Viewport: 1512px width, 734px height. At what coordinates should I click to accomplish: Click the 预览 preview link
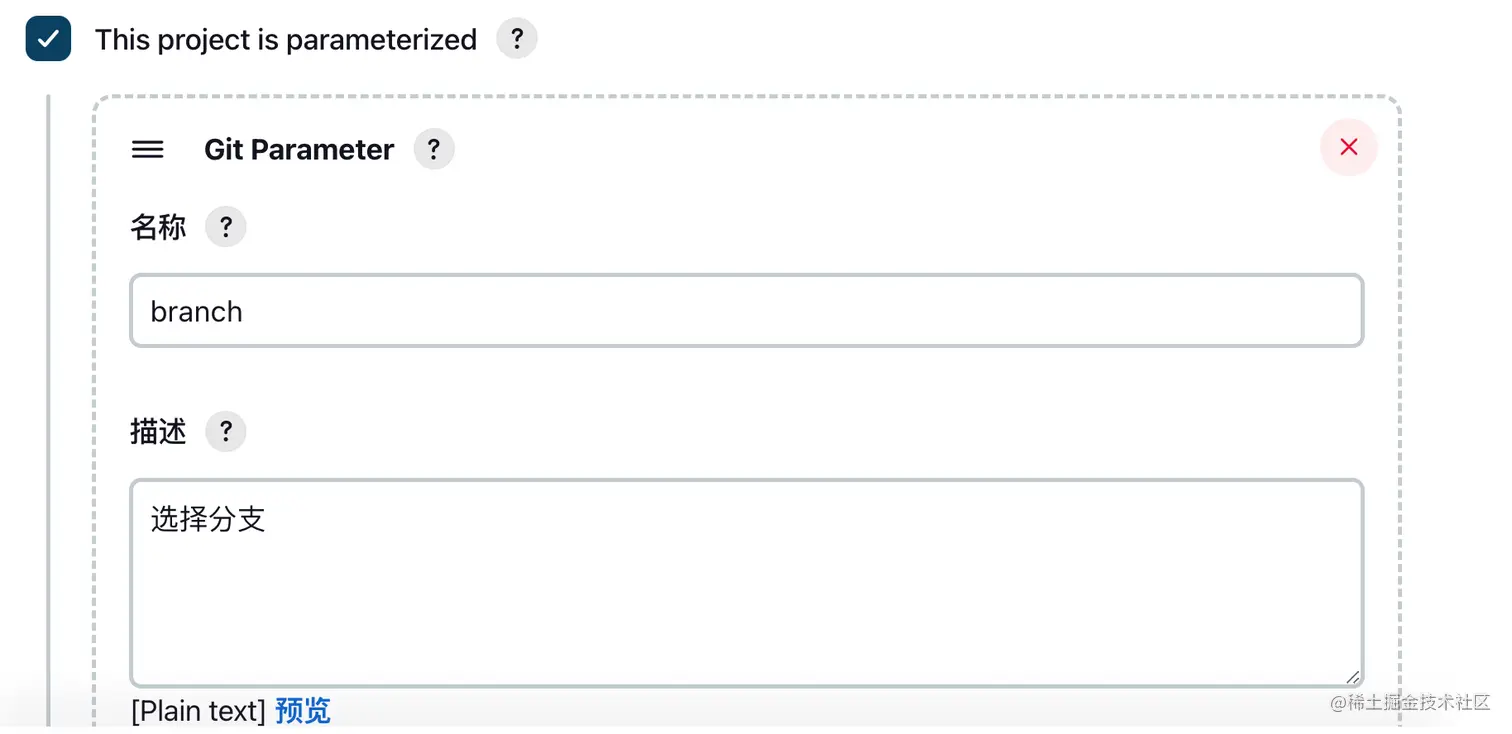[x=302, y=711]
